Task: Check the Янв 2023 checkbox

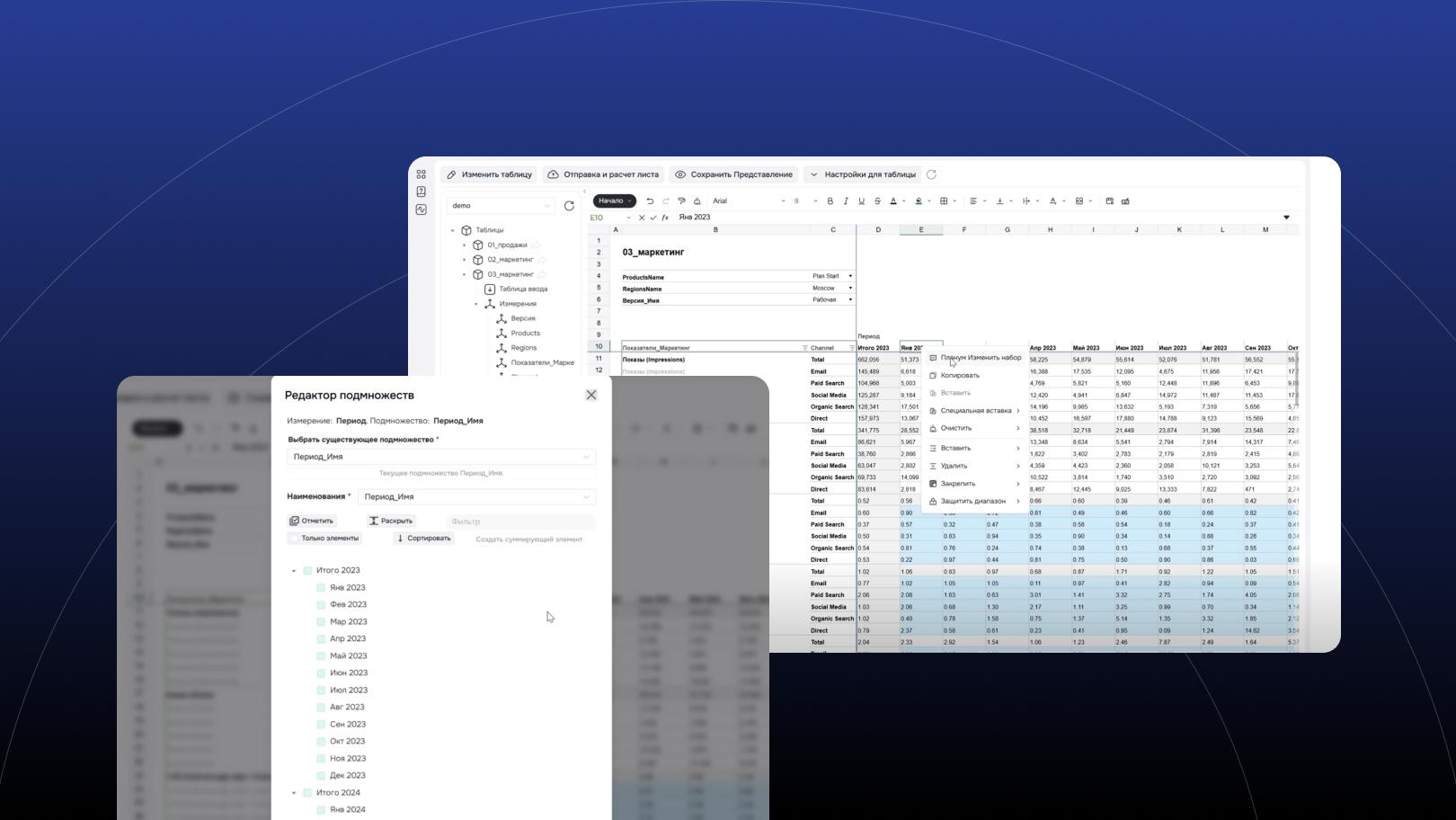Action: 321,588
